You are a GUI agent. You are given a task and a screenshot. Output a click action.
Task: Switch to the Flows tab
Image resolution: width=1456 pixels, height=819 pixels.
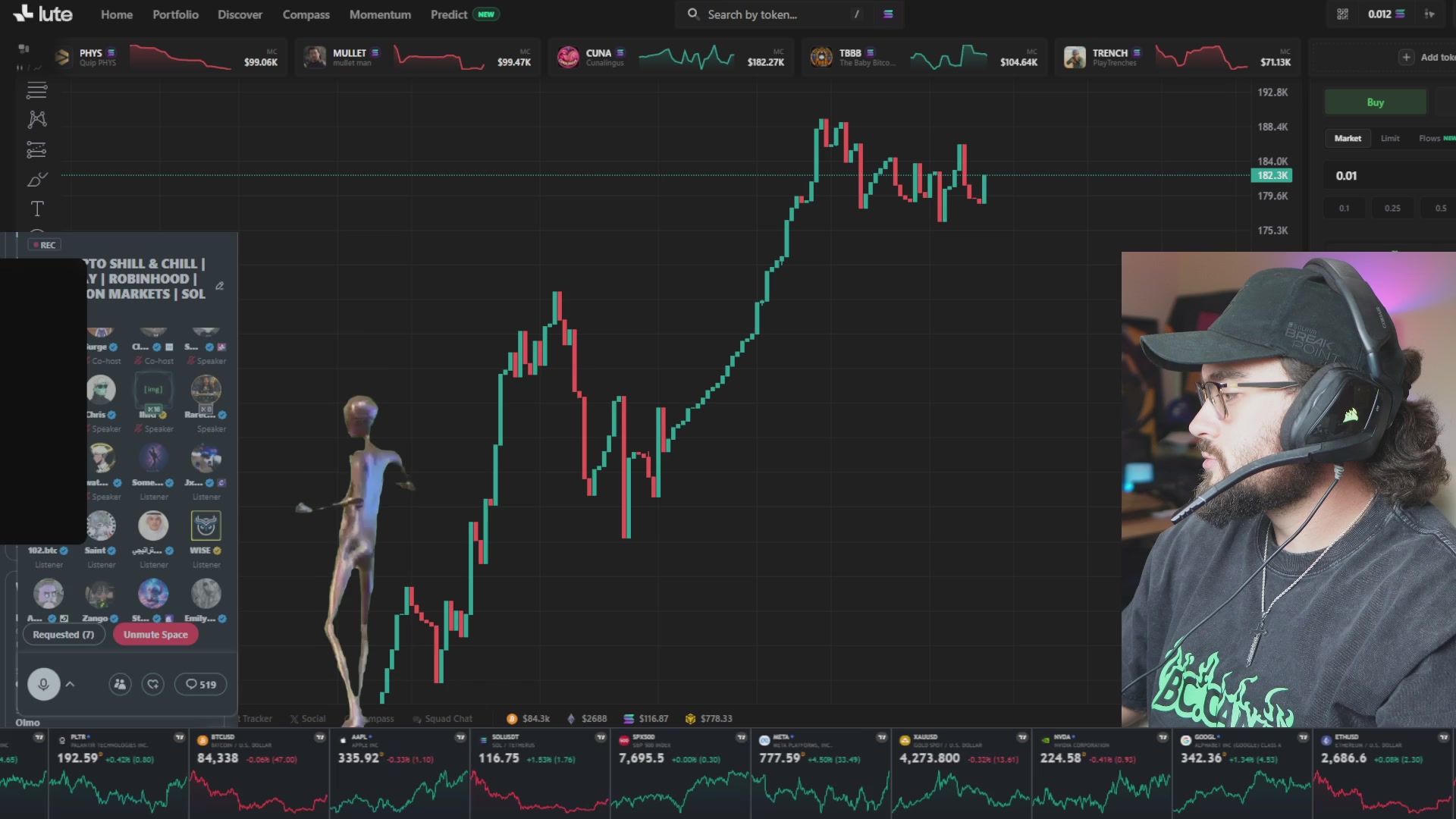click(x=1436, y=138)
